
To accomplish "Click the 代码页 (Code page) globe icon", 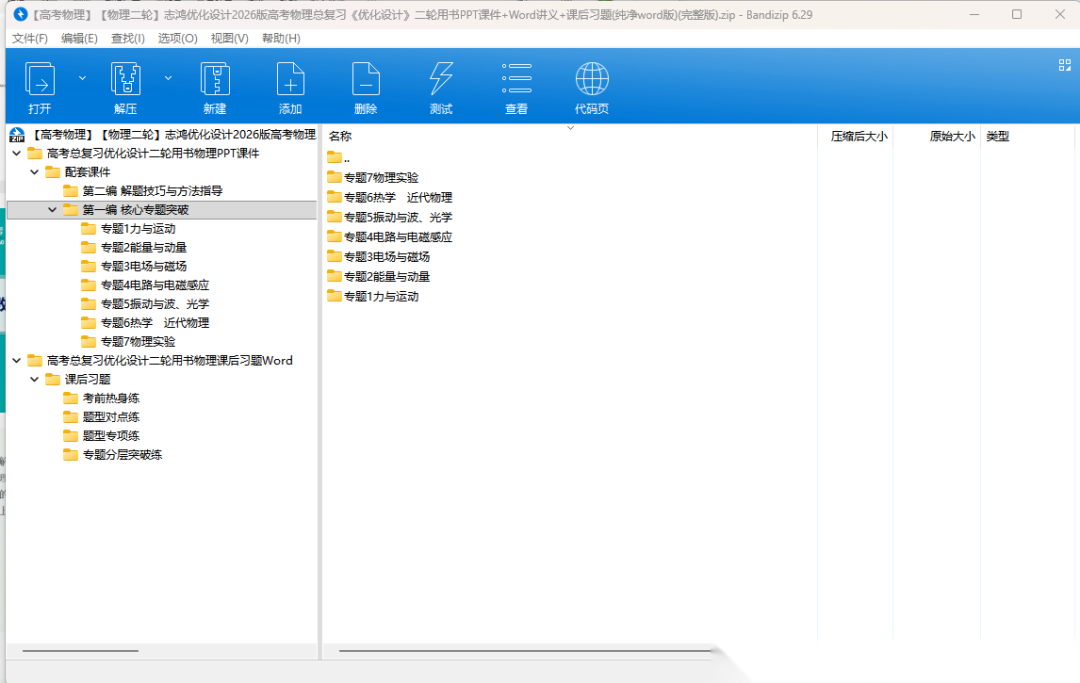I will point(592,80).
